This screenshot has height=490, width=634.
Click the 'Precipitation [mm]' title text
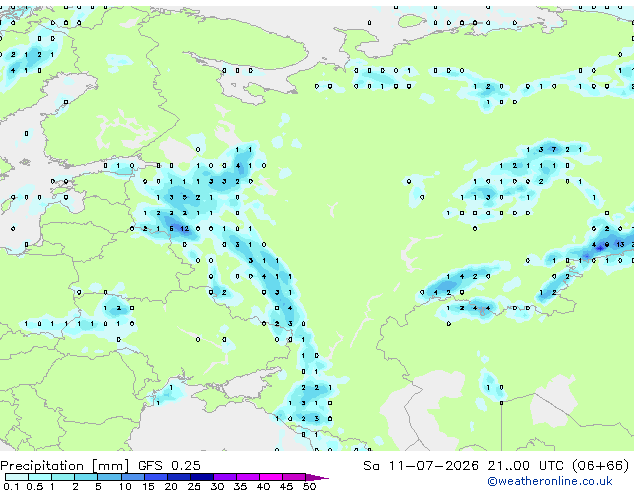pyautogui.click(x=65, y=466)
